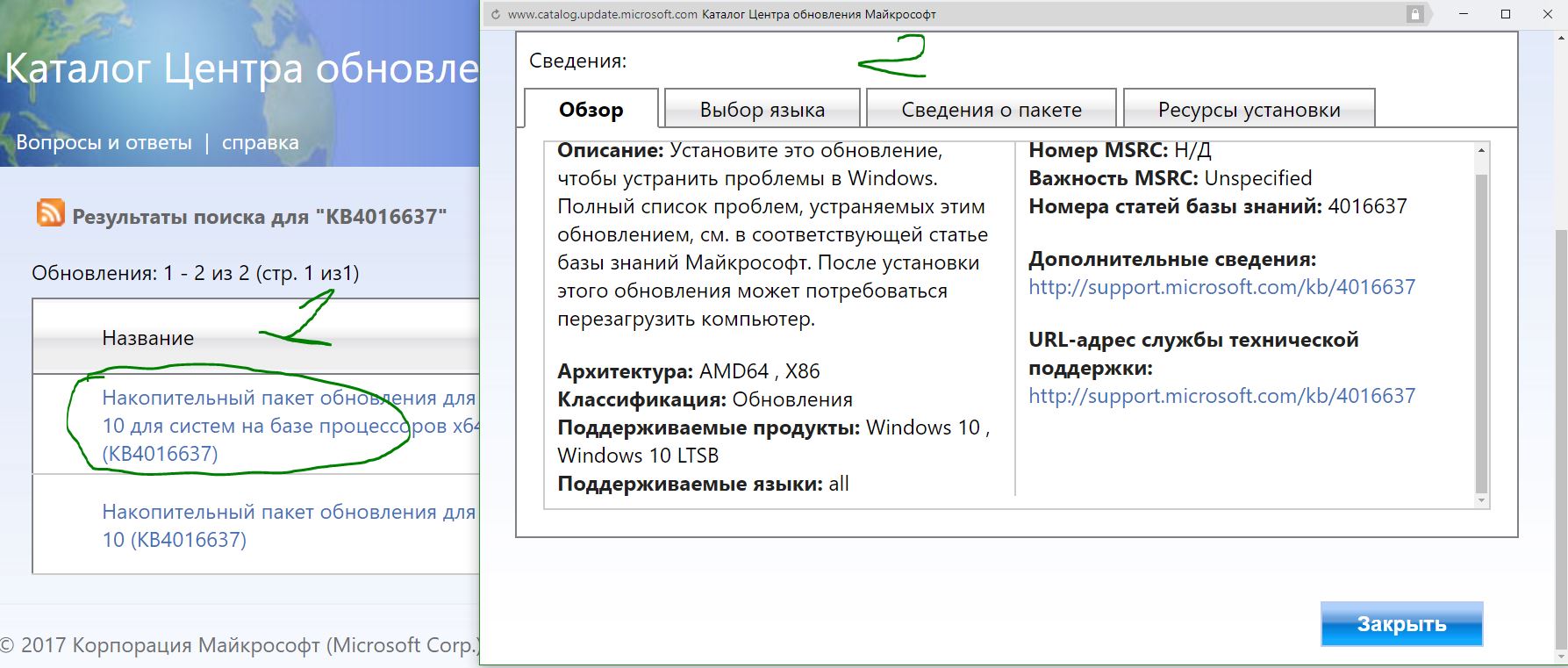Sort results by the Название column header
The image size is (1568, 668).
coord(147,338)
